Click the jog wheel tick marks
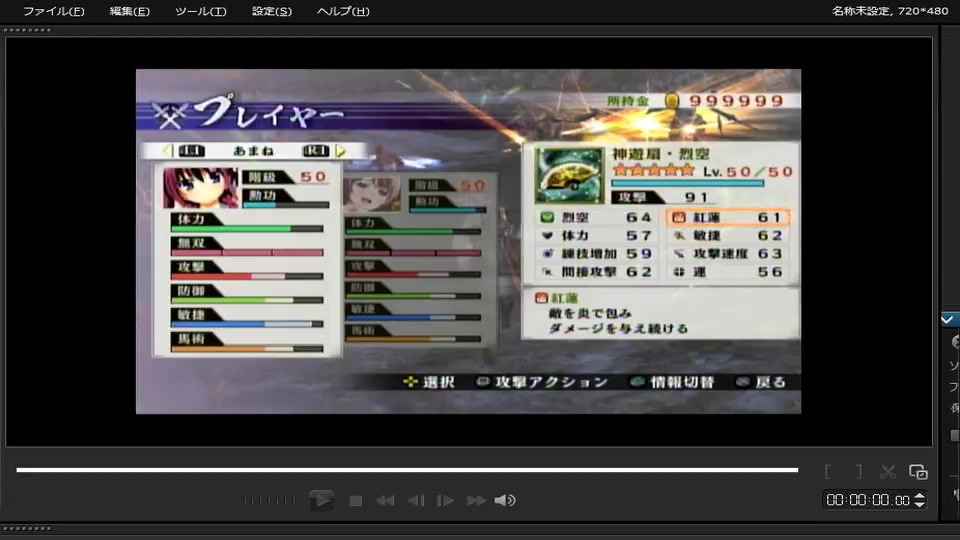960x540 pixels. click(269, 501)
